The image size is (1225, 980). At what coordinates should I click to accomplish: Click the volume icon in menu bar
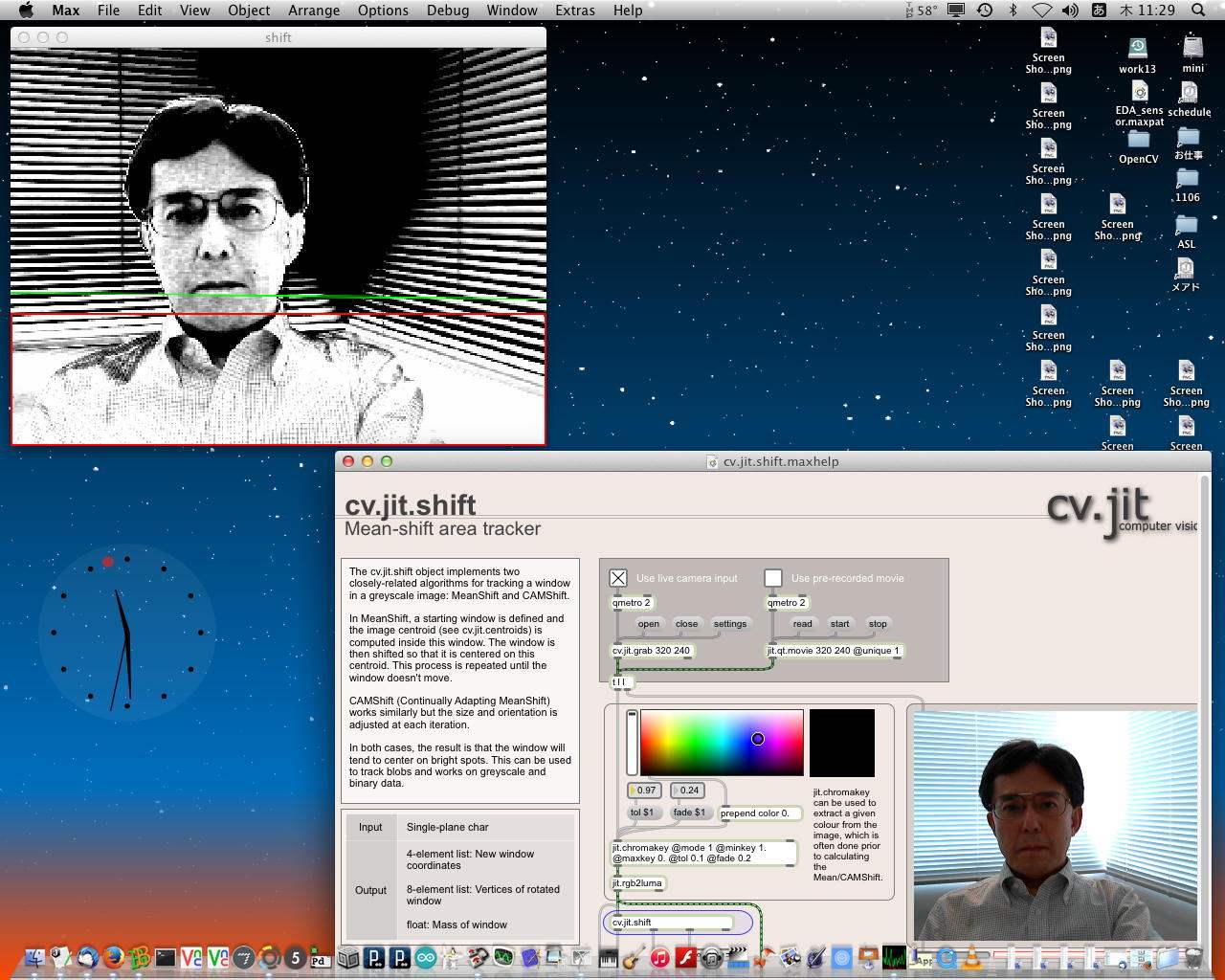1070,11
